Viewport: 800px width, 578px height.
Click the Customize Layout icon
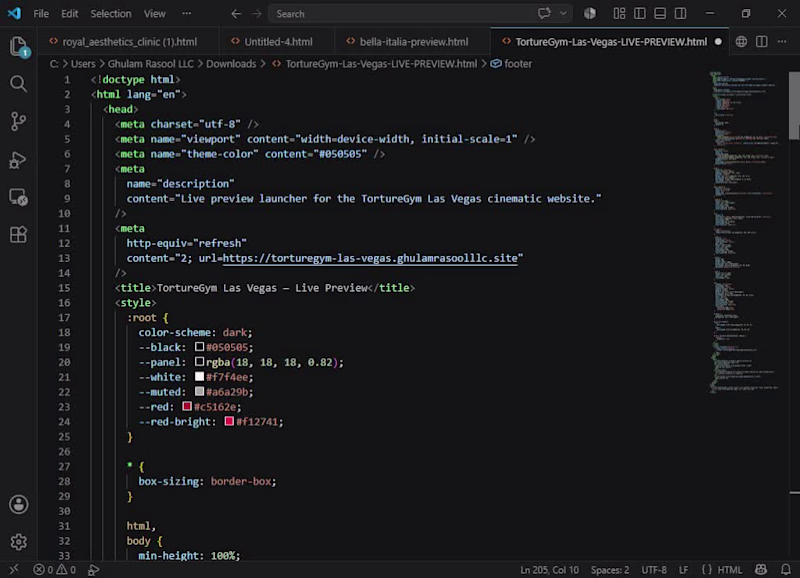click(x=619, y=13)
